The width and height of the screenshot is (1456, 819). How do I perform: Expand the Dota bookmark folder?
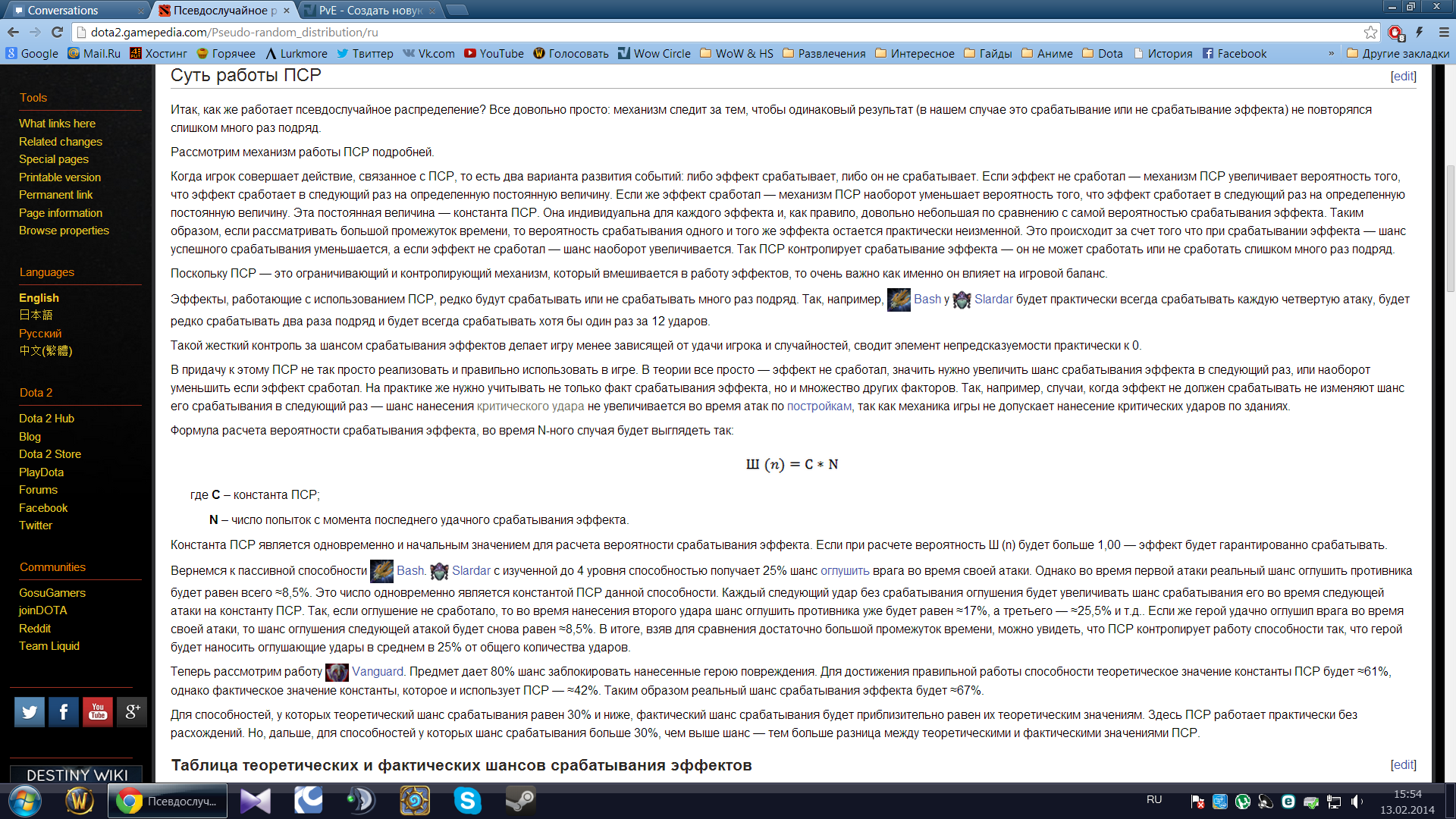1102,54
